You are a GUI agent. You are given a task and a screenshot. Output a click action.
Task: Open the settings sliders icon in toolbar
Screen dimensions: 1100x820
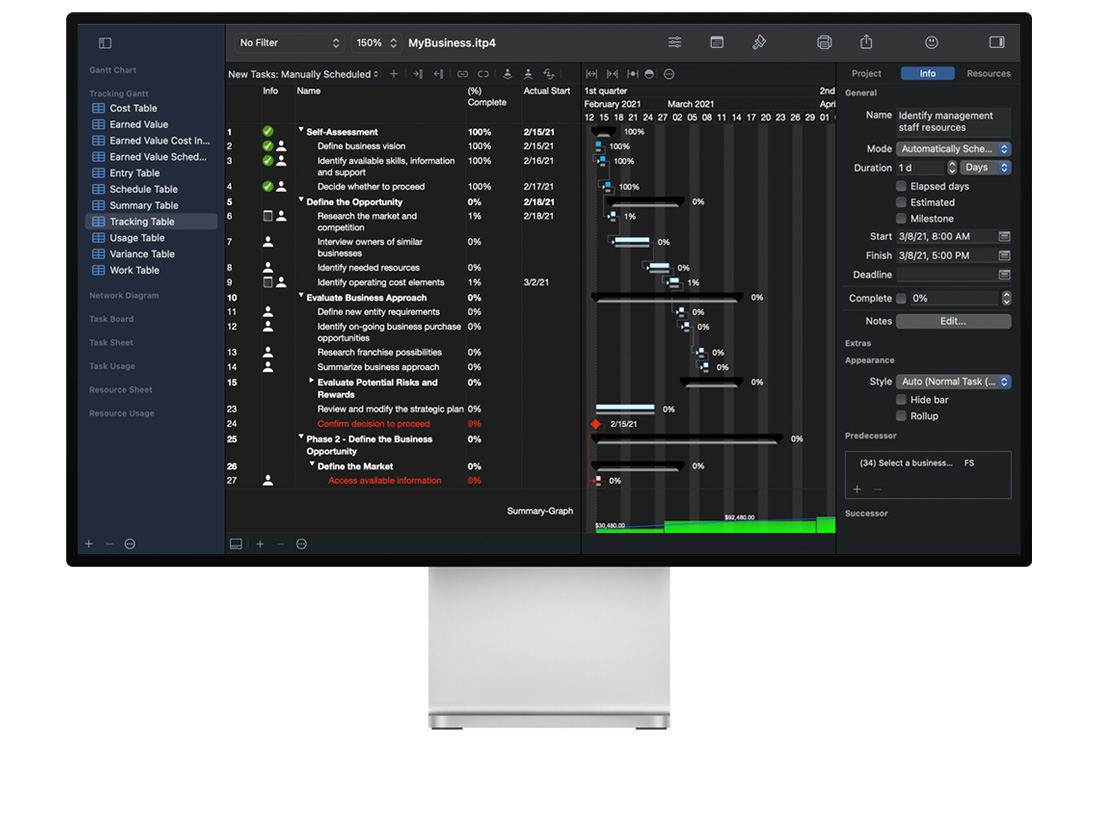click(675, 42)
